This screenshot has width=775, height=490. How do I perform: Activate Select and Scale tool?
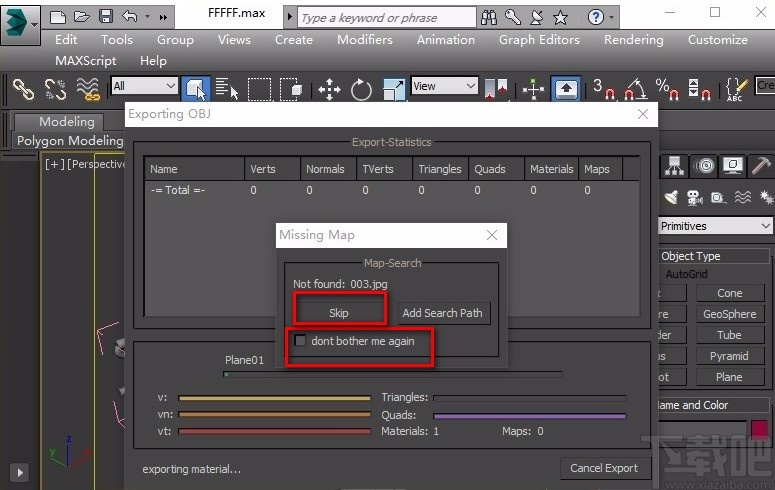tap(394, 89)
